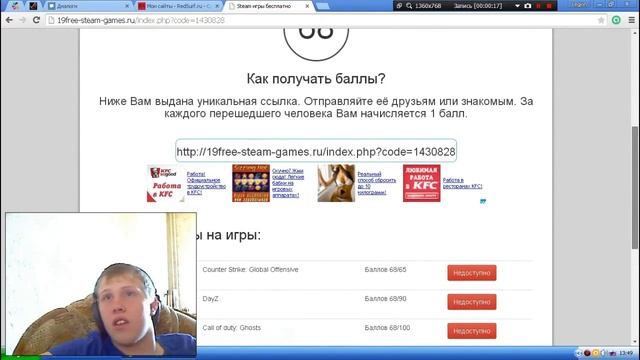Viewport: 640px width, 360px height.
Task: Bookmark this page with the star icon
Action: click(x=601, y=20)
